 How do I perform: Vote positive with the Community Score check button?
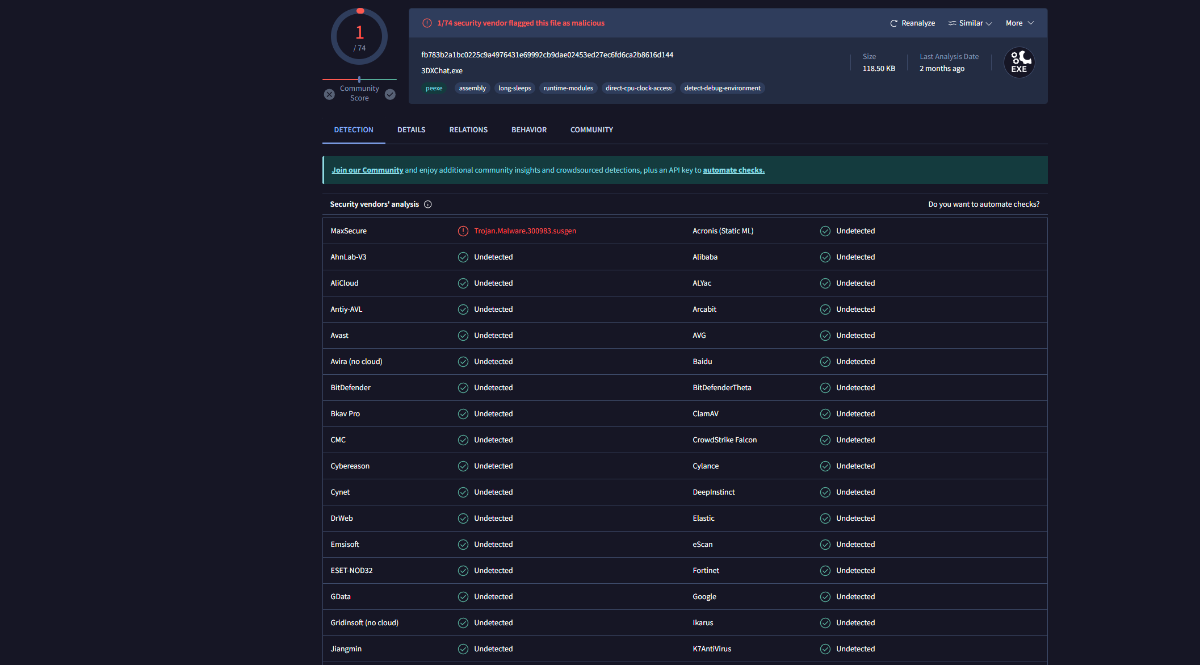(390, 94)
